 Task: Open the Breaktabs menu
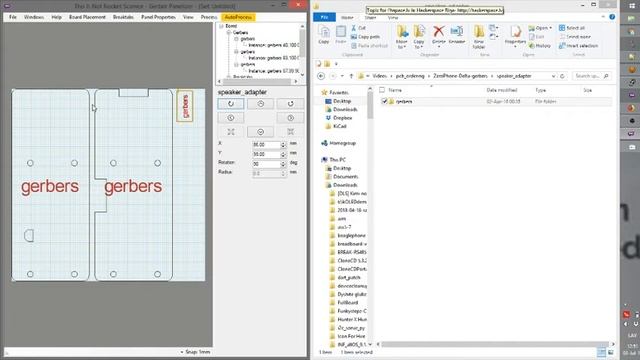tap(123, 17)
